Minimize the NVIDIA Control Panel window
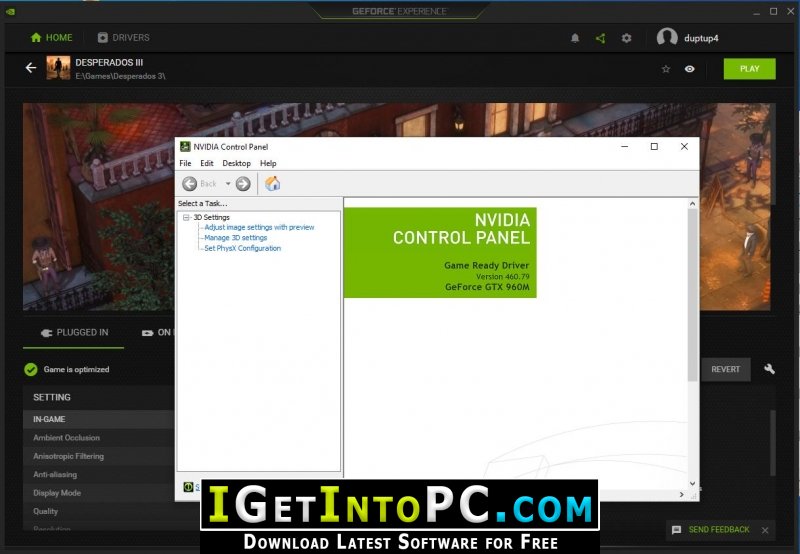Image resolution: width=800 pixels, height=554 pixels. [x=624, y=147]
